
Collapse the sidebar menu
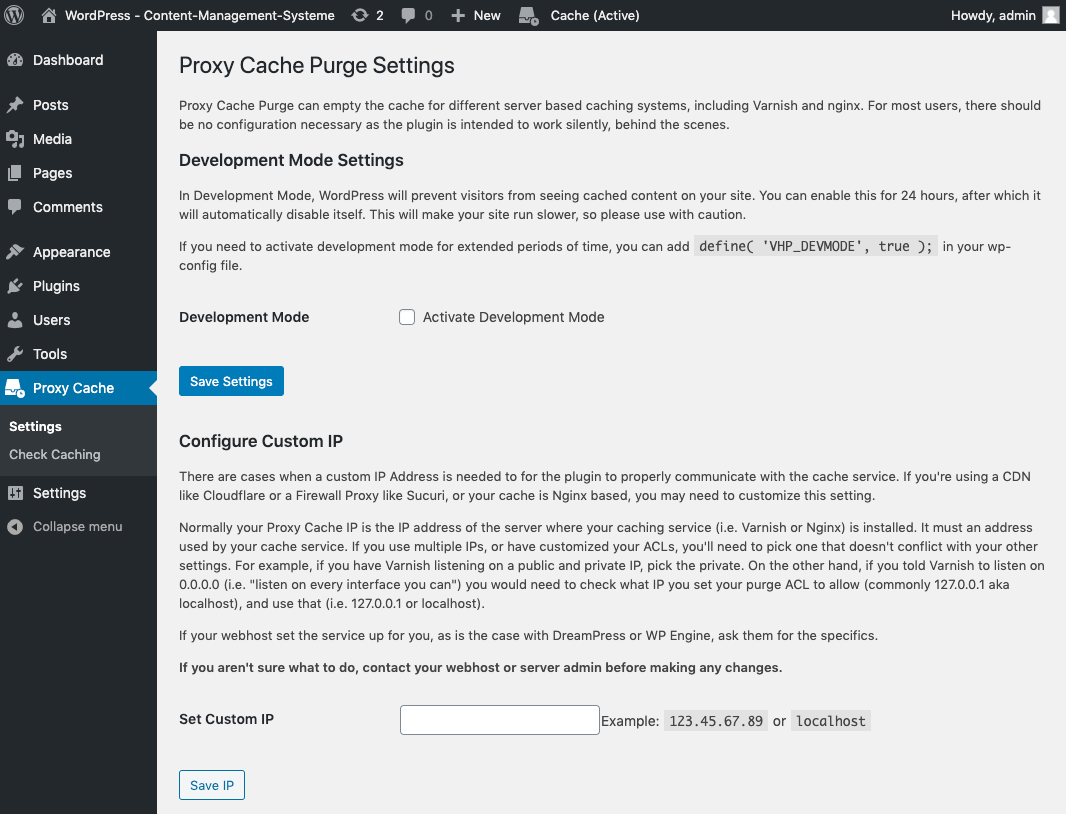tap(66, 526)
